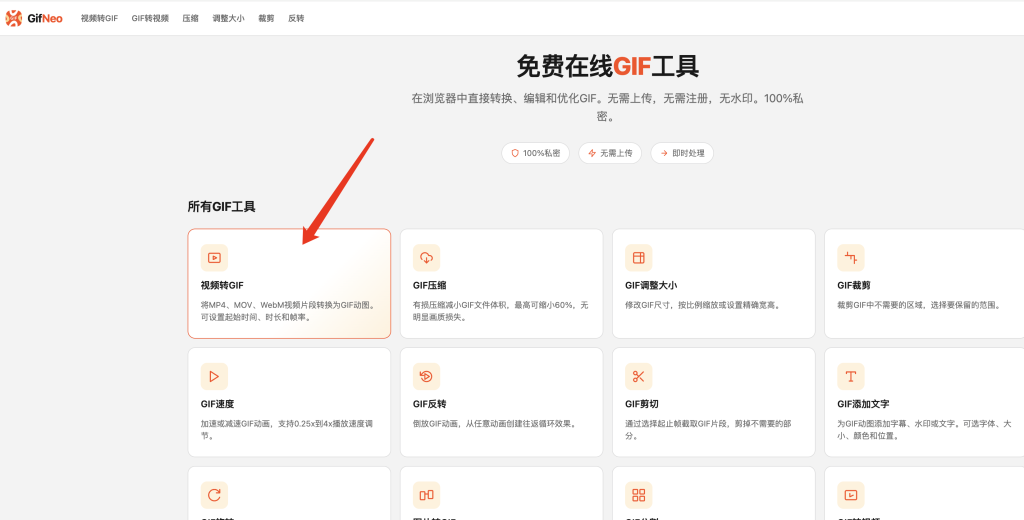This screenshot has width=1024, height=520.
Task: Go to the 调整大小 nav item
Action: (229, 18)
